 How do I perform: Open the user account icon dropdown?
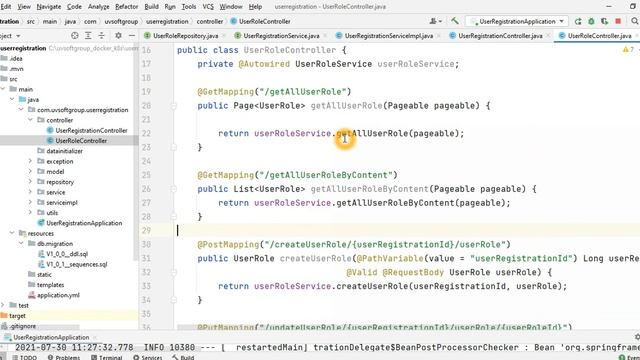click(x=436, y=21)
